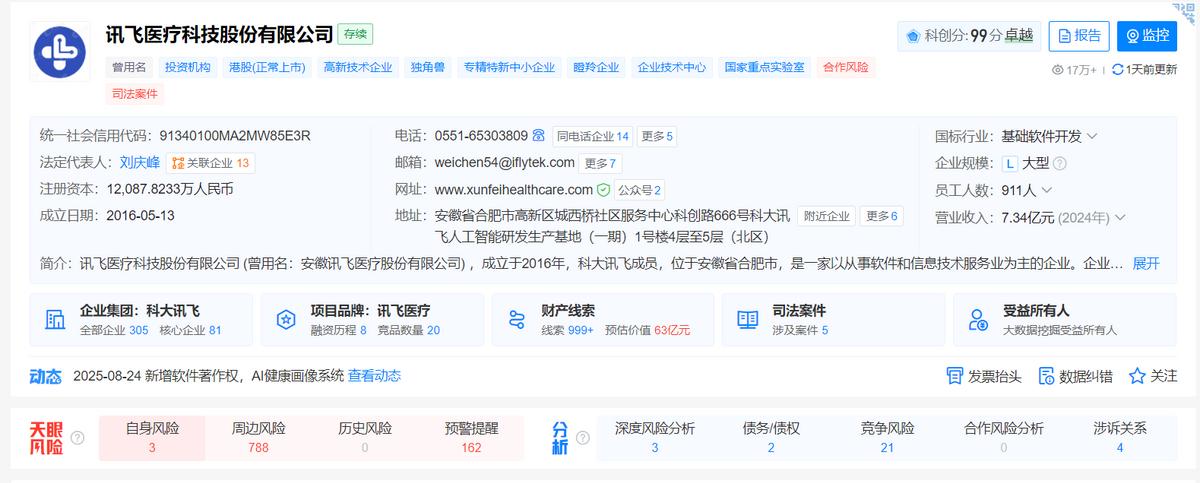Click 竞品数量 20 link

tap(409, 330)
